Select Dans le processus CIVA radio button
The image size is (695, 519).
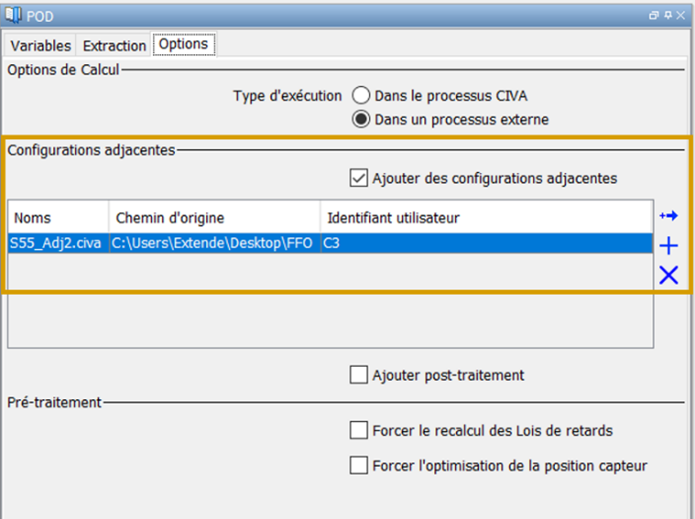(361, 95)
